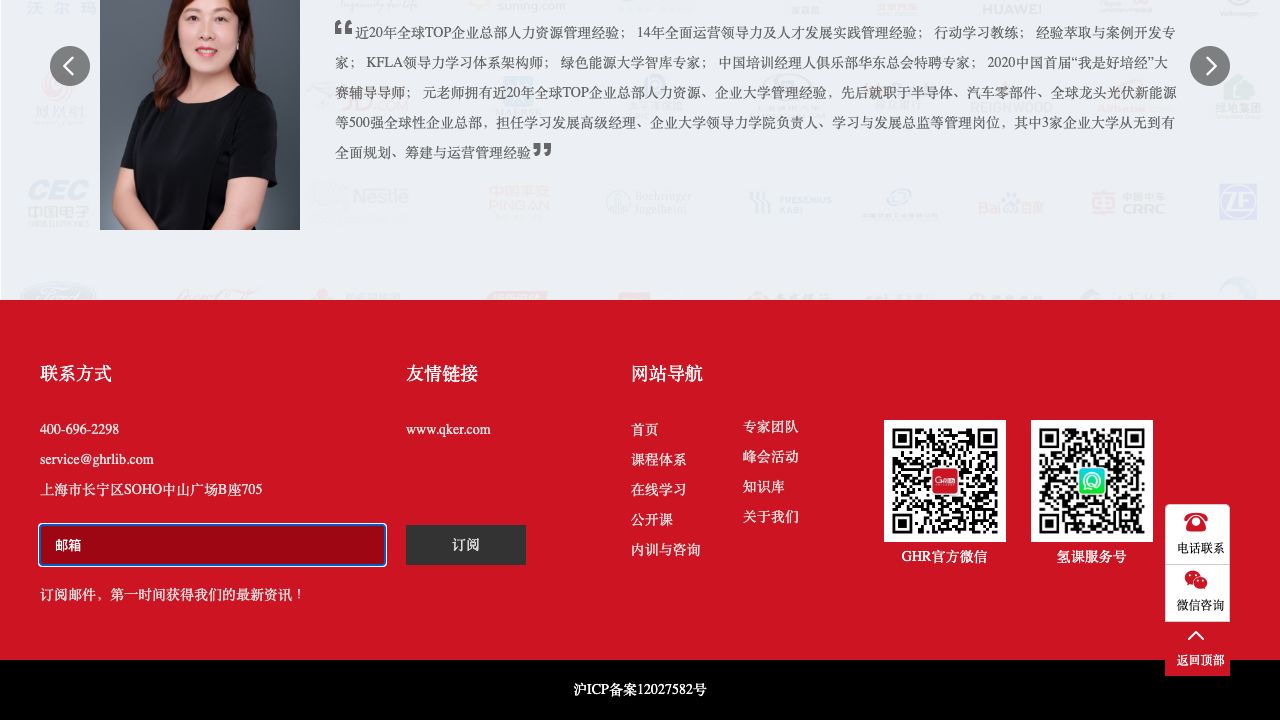Open 内训与咨询 footer link

pyautogui.click(x=665, y=550)
